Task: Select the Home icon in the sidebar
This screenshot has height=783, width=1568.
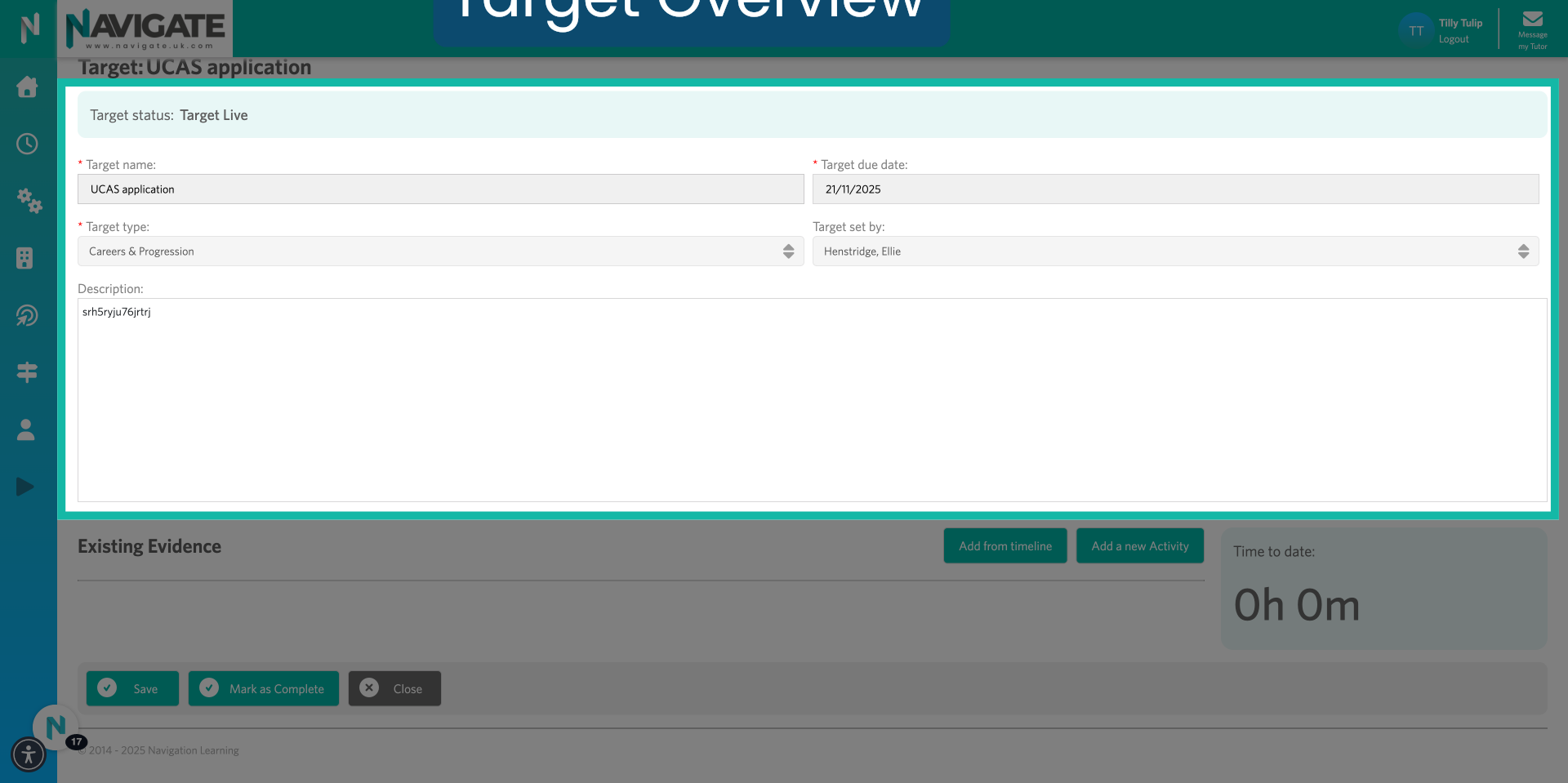Action: tap(27, 87)
